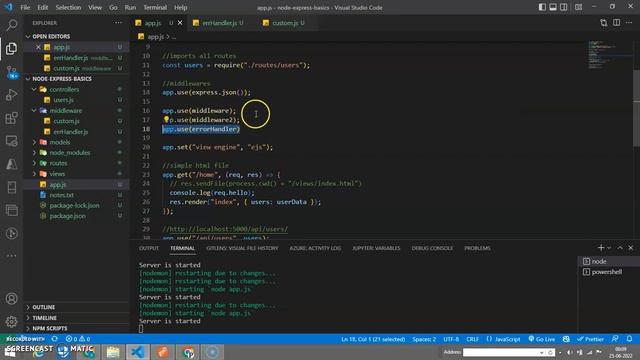Viewport: 640px width, 360px height.
Task: Open notes.txt in explorer
Action: coord(62,195)
